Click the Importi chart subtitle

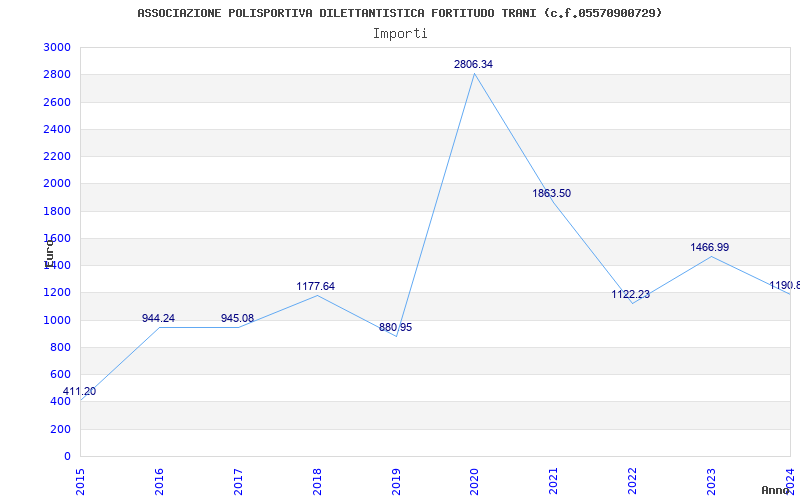point(400,34)
